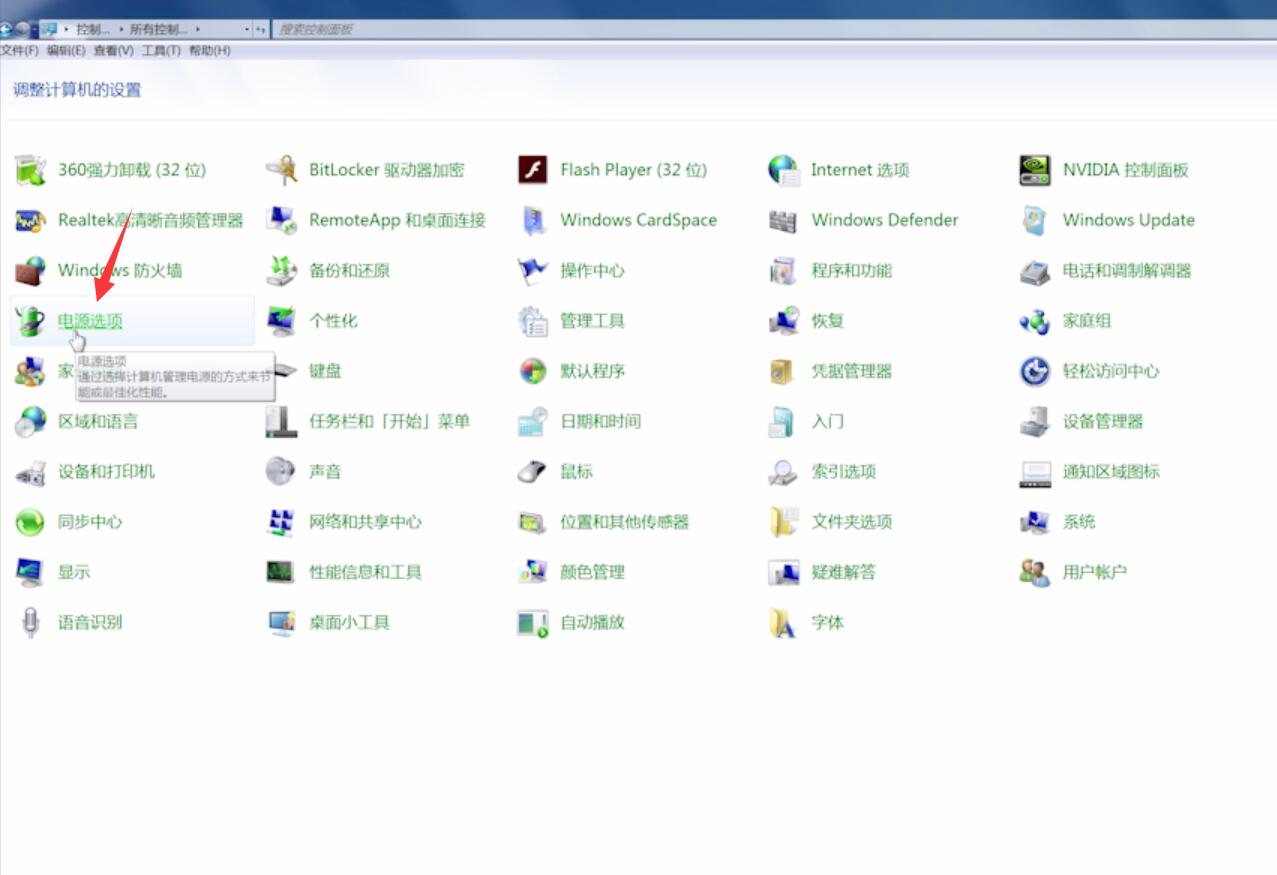Click the Realtek高清晰音频管理器 icon
The width and height of the screenshot is (1277, 875).
pos(31,220)
